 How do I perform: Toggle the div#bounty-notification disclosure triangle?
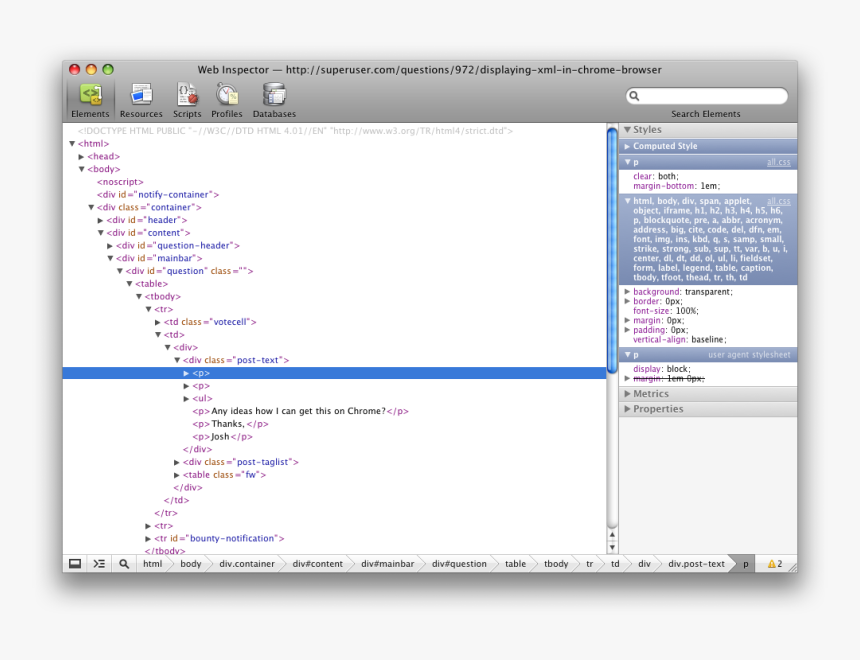(x=148, y=538)
